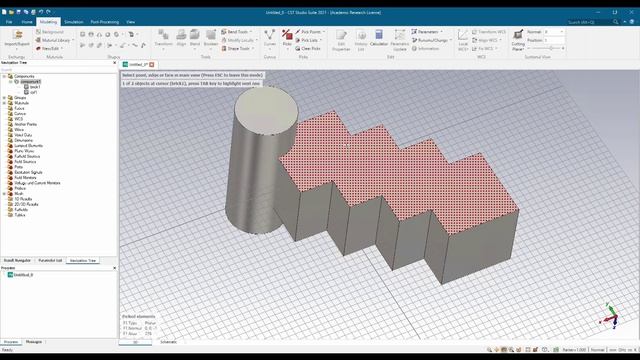
Task: Click Clear Picks
Action: click(308, 48)
